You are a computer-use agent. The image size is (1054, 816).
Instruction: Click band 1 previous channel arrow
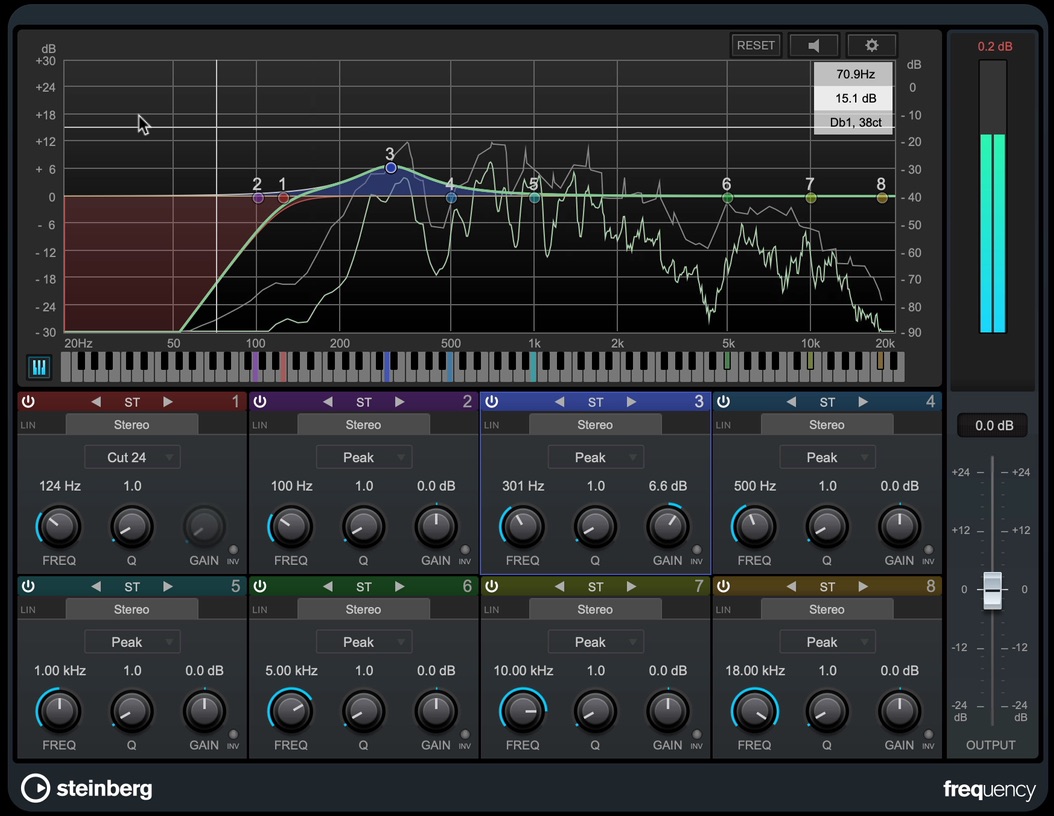[96, 402]
